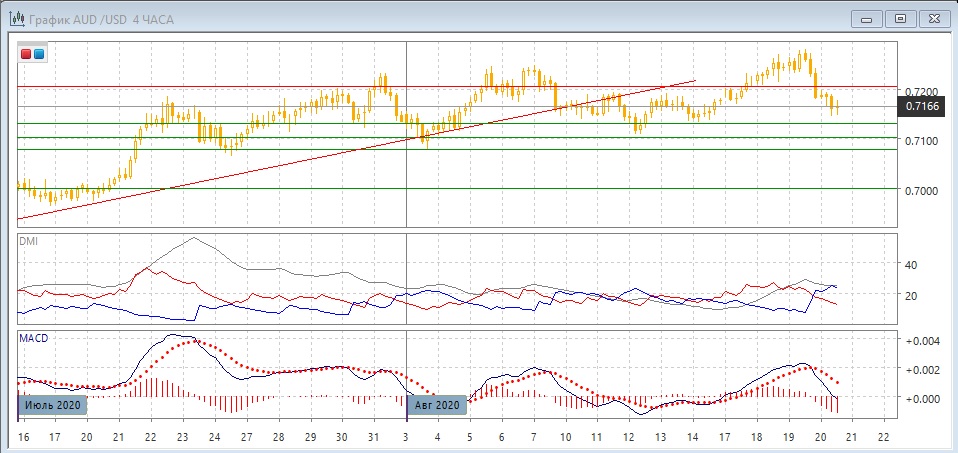Click the 40 level on DMI scale
This screenshot has width=958, height=453.
[910, 265]
